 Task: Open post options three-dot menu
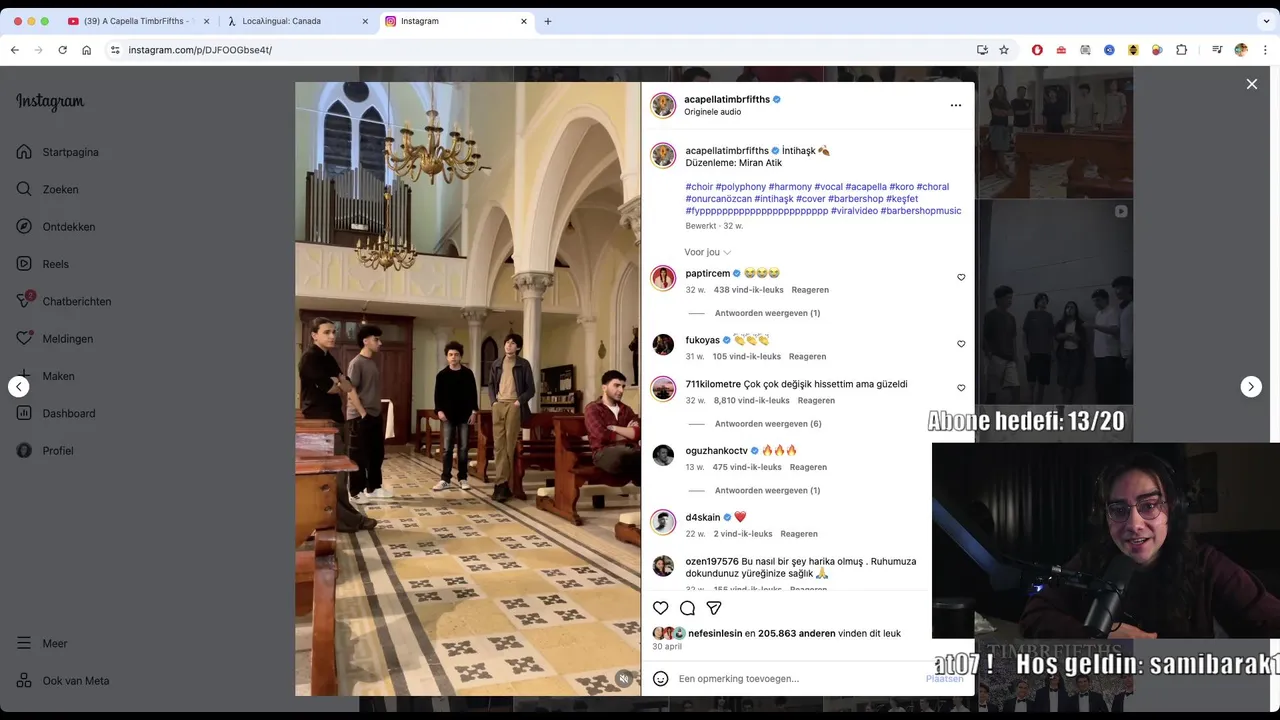coord(956,105)
